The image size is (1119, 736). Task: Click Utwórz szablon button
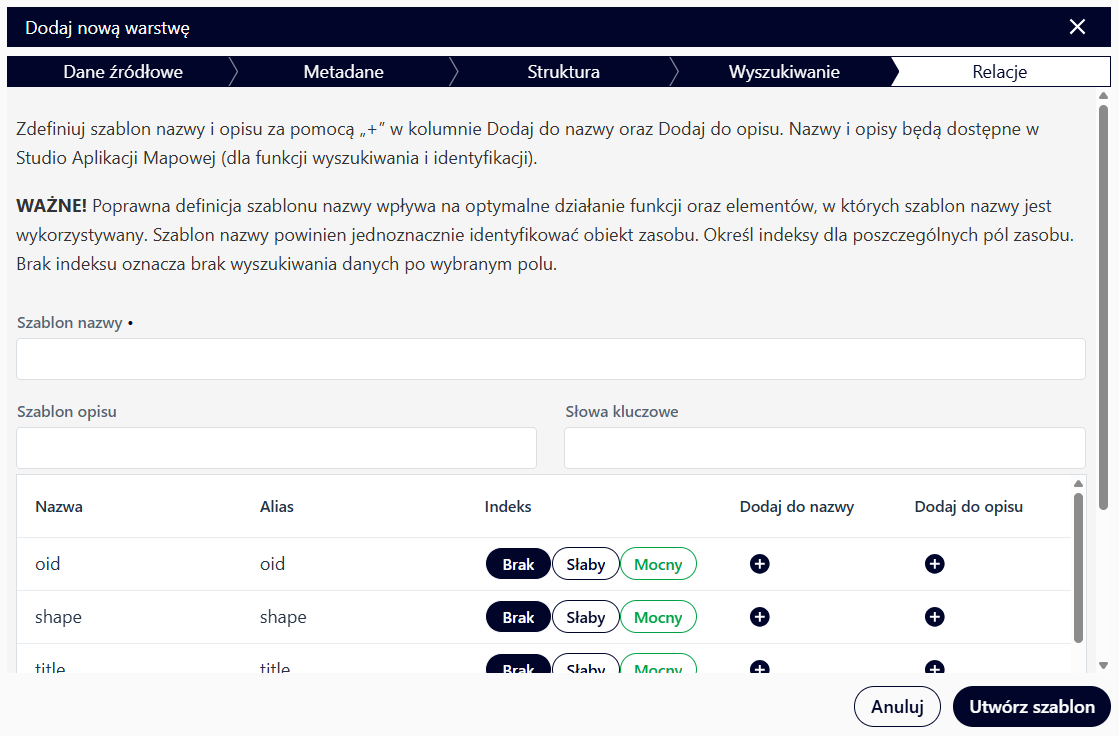1031,706
